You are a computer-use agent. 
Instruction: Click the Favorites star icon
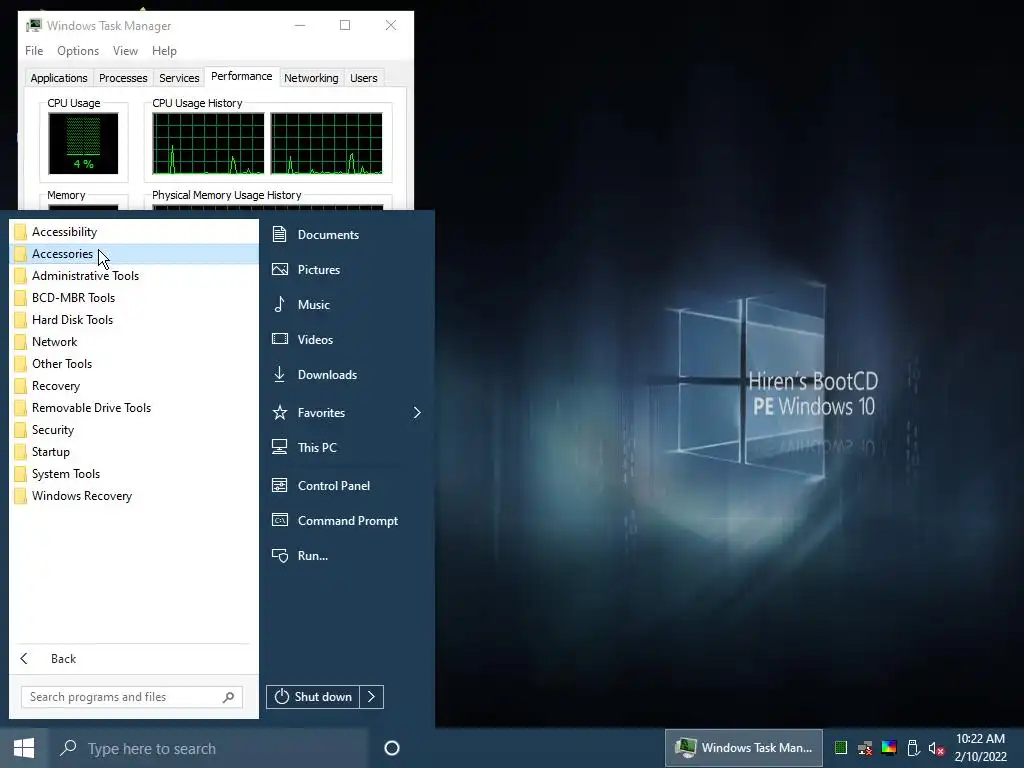coord(280,412)
